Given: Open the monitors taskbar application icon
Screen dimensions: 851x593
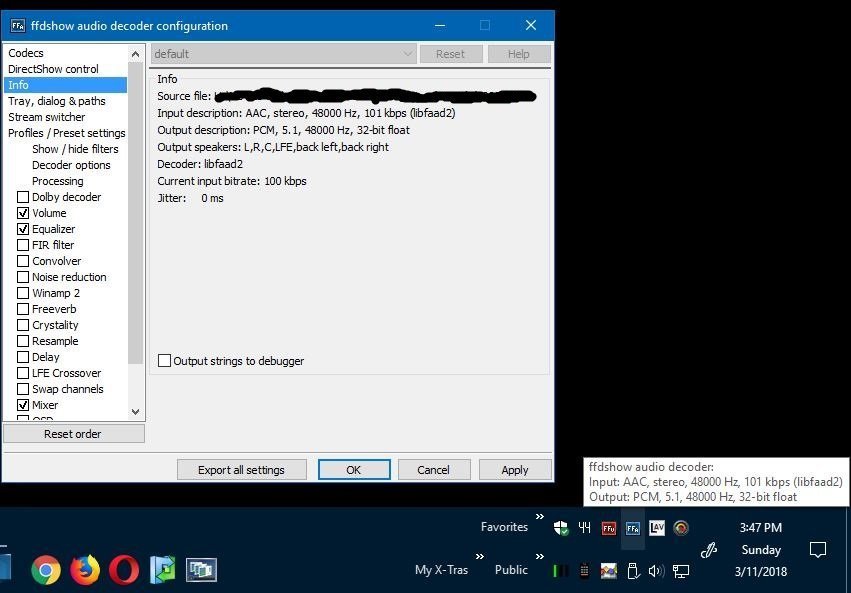Looking at the screenshot, I should point(201,570).
